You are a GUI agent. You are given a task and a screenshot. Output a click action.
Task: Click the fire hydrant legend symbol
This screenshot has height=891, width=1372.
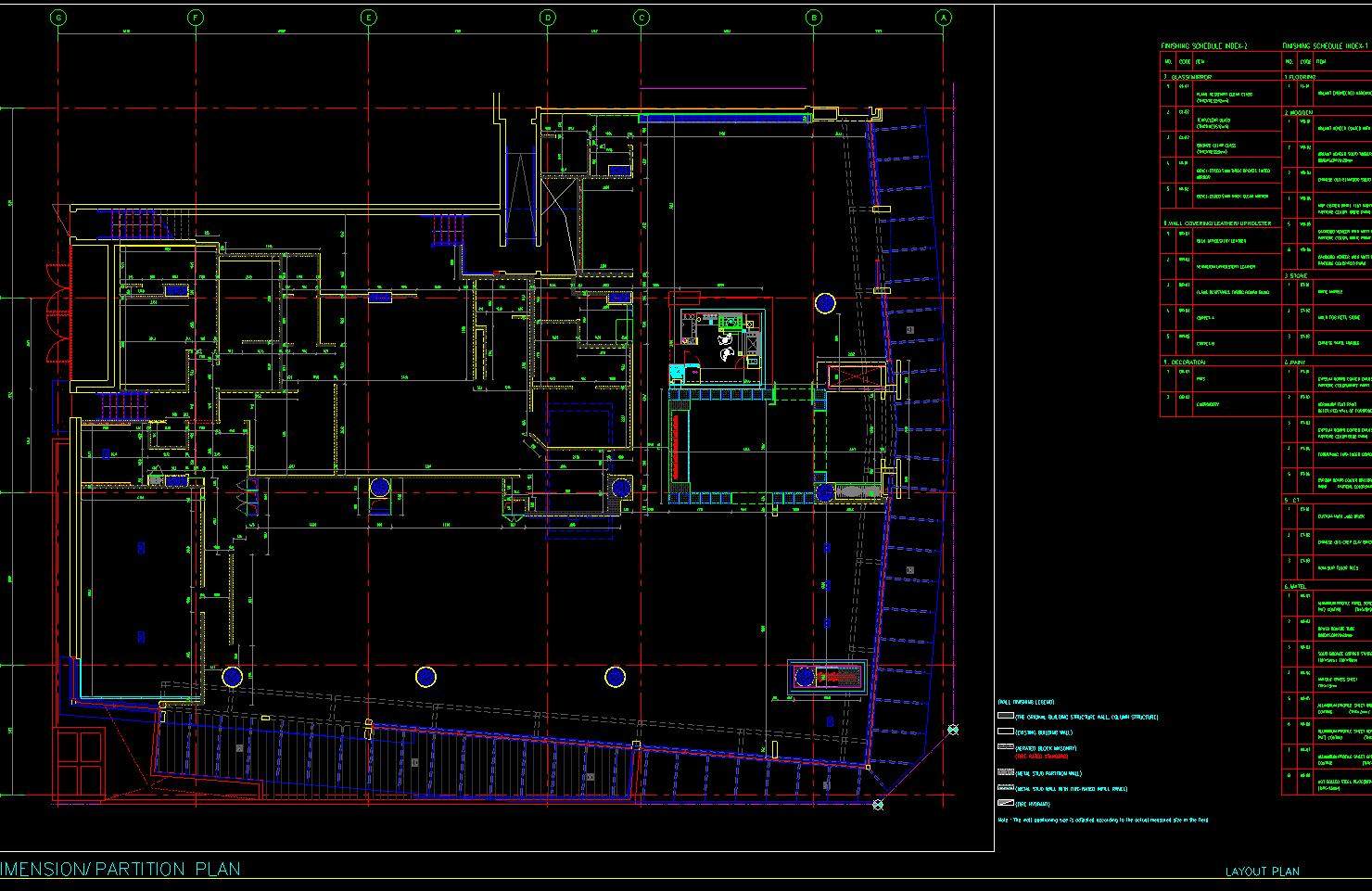tap(1005, 803)
